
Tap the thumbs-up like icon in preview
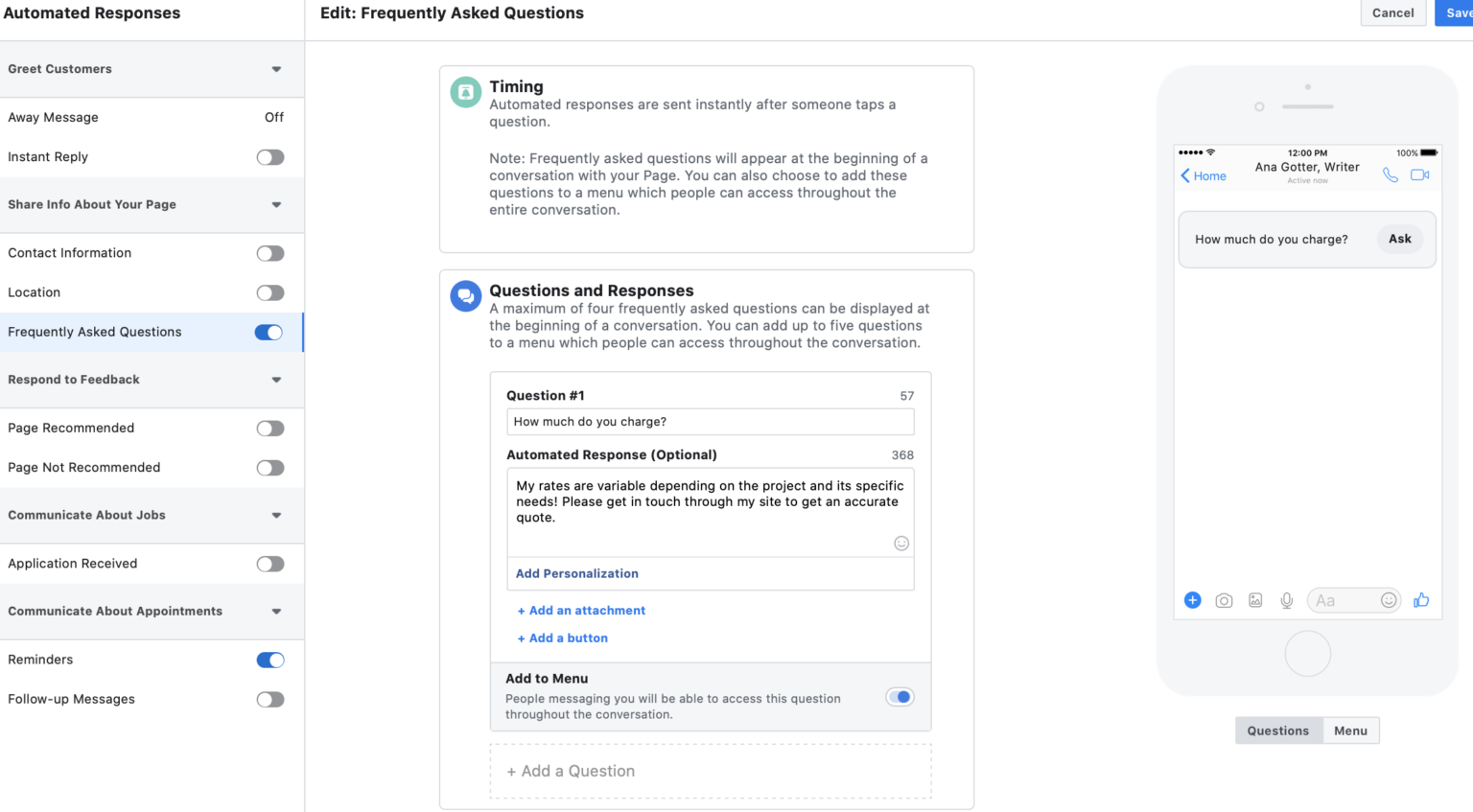(1421, 600)
